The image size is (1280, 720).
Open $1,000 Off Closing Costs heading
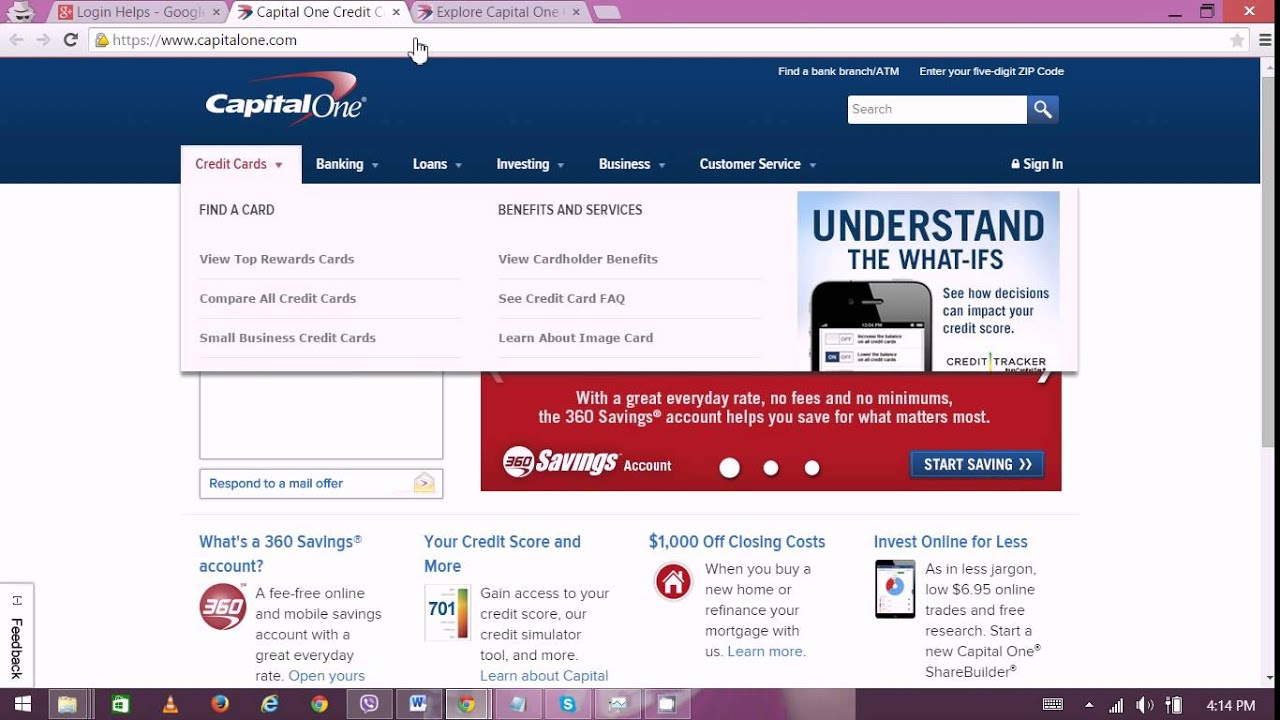point(737,541)
